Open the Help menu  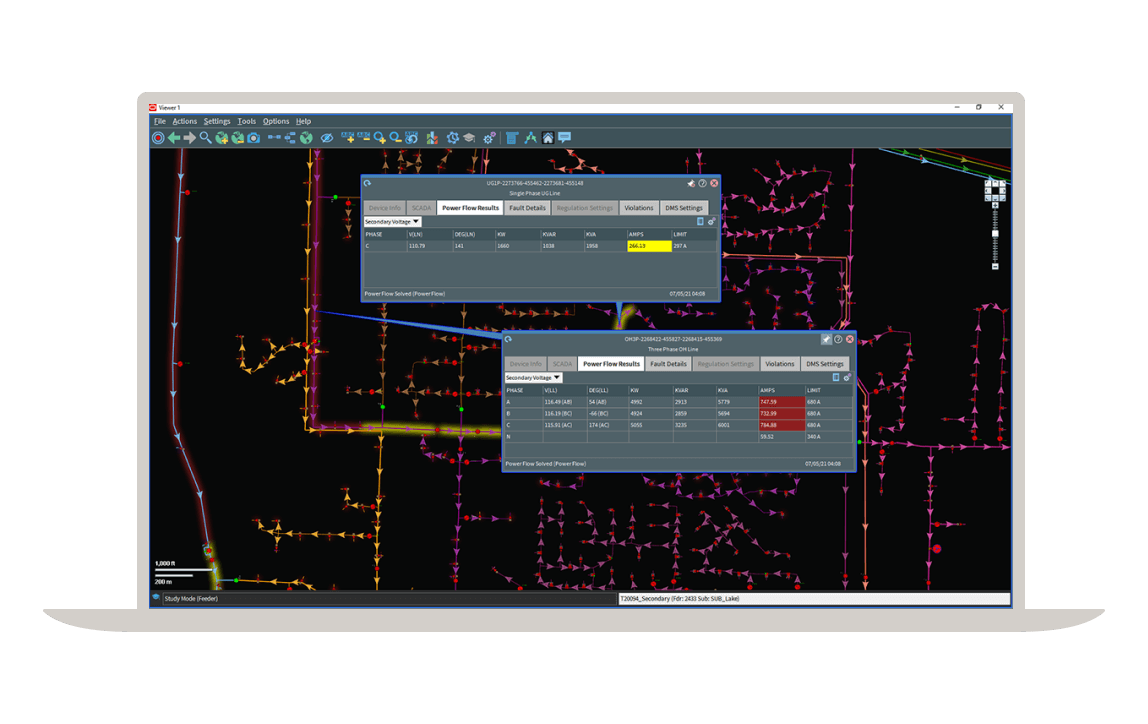click(303, 122)
